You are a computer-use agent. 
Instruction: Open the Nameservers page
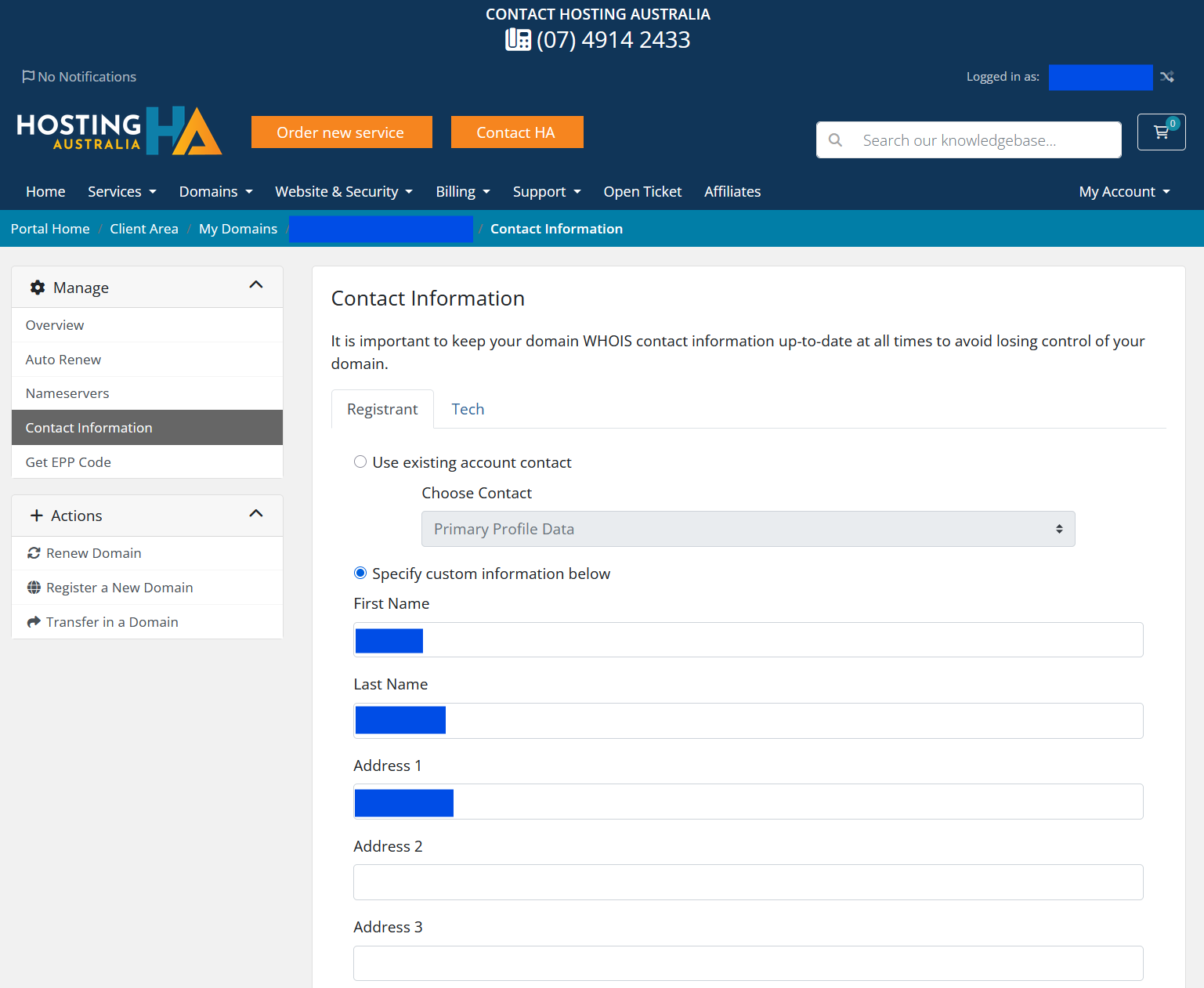(x=147, y=393)
